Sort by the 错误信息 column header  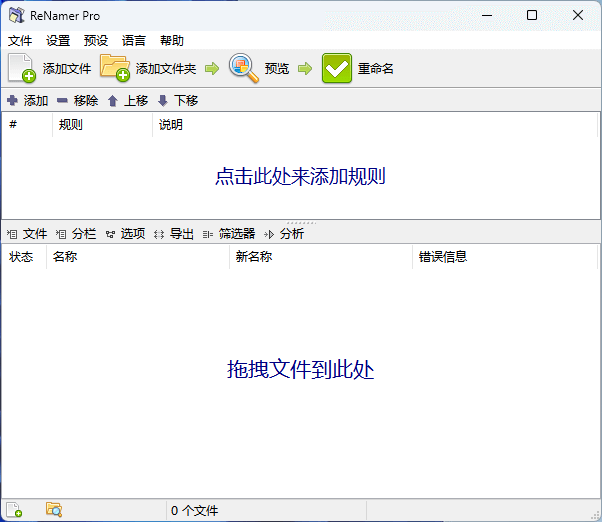[505, 256]
